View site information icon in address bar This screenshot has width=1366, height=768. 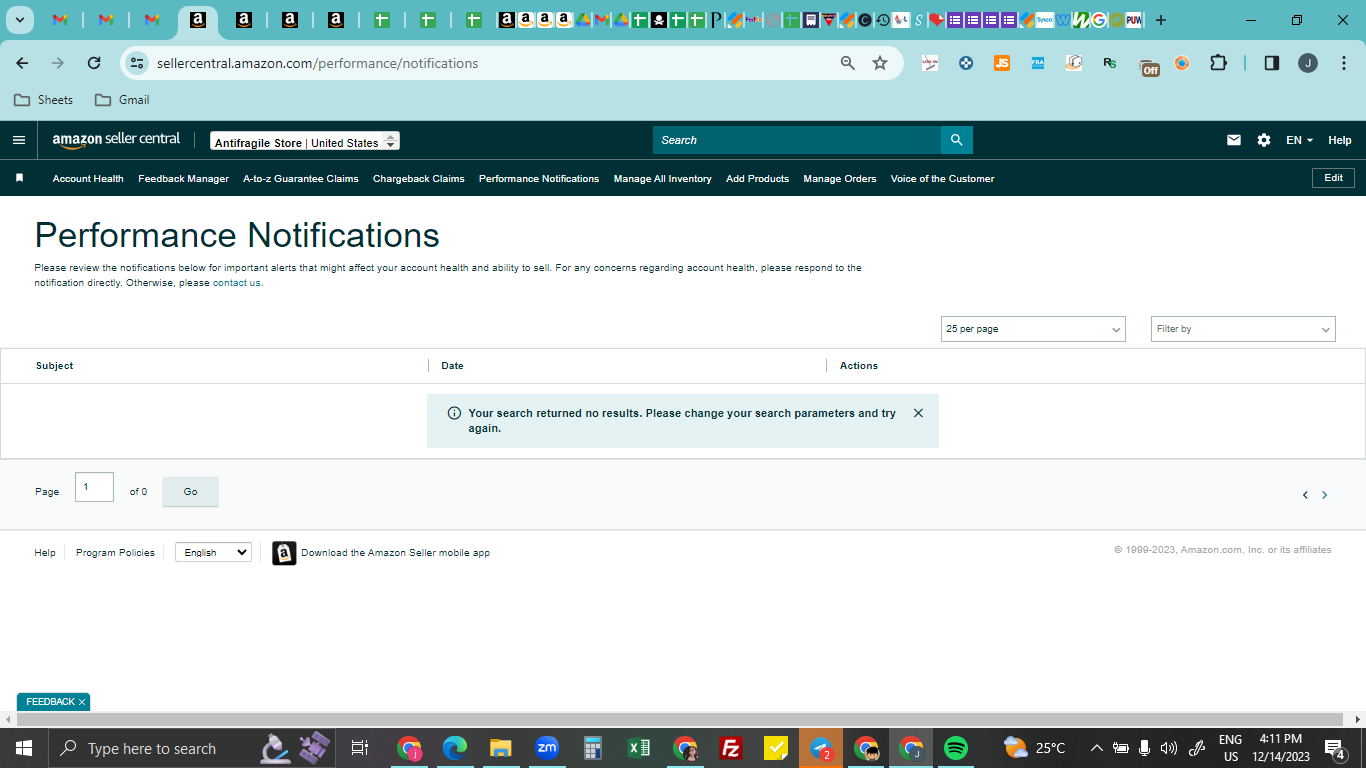click(x=138, y=63)
